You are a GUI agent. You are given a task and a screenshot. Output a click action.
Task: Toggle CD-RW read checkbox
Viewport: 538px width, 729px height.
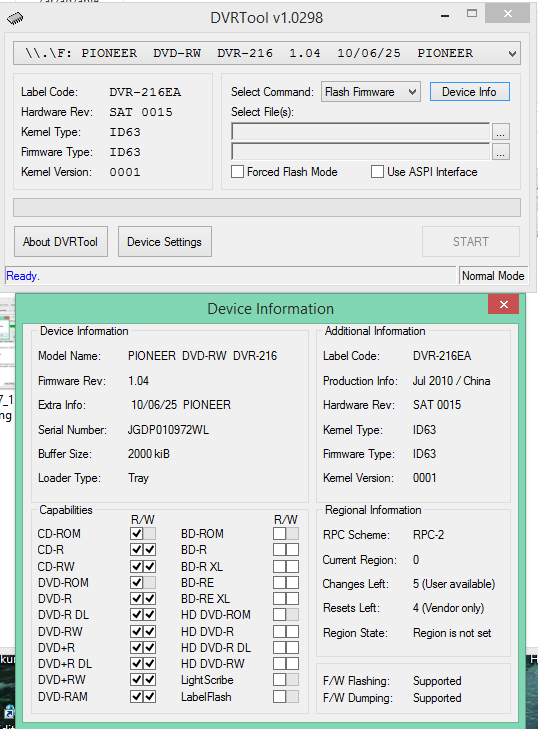[x=137, y=566]
